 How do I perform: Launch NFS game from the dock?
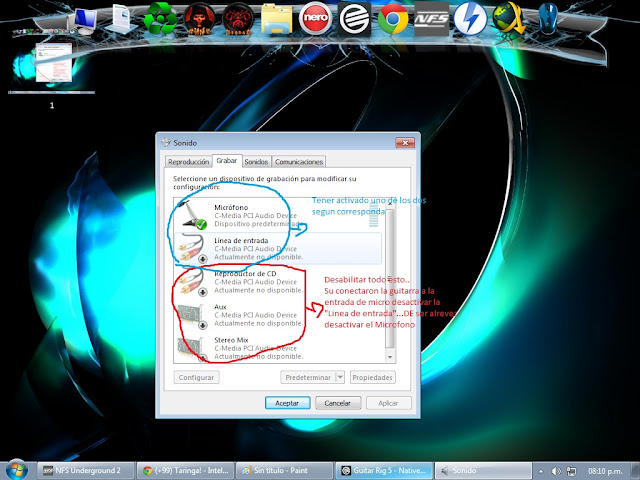(432, 19)
